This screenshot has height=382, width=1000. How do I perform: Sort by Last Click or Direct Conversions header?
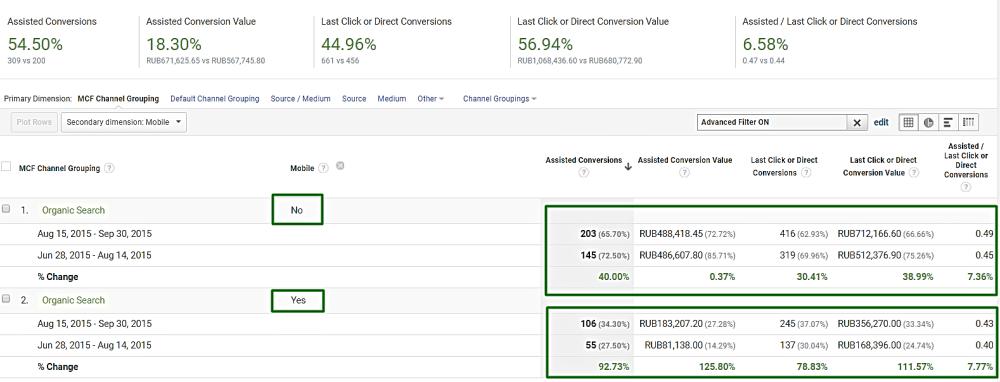[784, 166]
